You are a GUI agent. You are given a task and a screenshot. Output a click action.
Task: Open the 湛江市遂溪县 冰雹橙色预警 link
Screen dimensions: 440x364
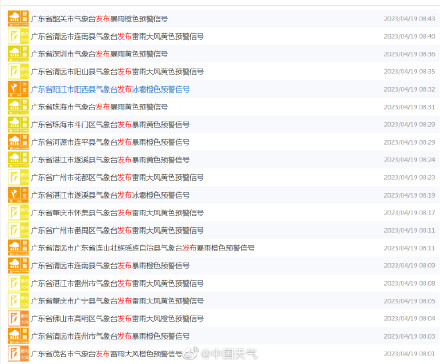coord(110,195)
